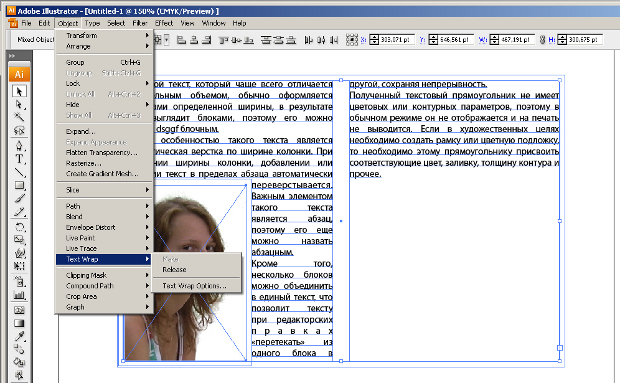Screen dimensions: 620x383
Task: Click Vertical Align Bottom icon
Action: 248,40
